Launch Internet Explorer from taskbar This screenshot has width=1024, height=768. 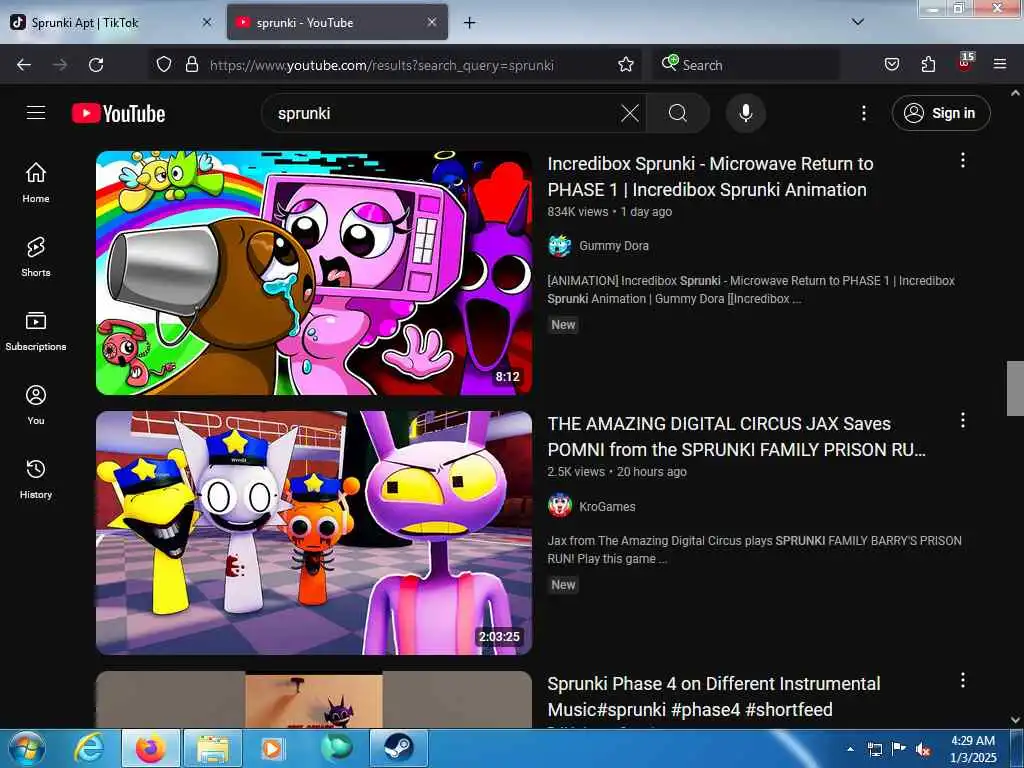pos(88,748)
